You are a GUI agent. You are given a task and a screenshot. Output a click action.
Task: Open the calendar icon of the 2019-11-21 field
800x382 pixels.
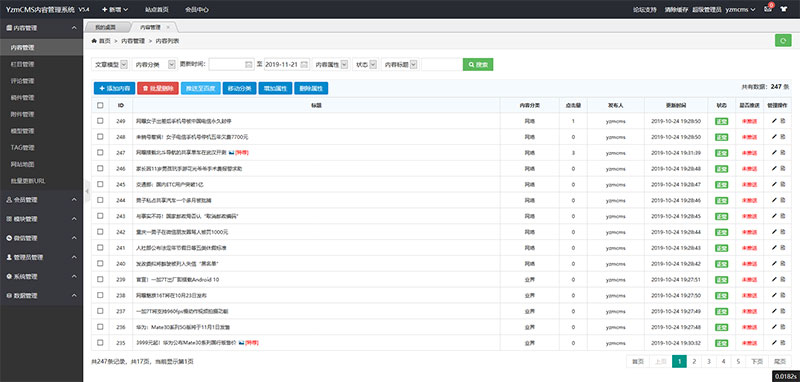pyautogui.click(x=304, y=65)
